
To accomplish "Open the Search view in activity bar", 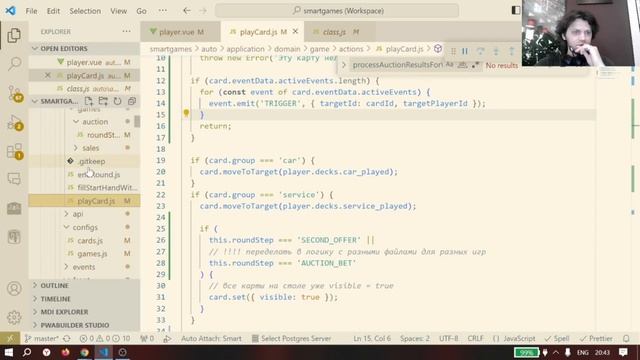I will [x=14, y=63].
